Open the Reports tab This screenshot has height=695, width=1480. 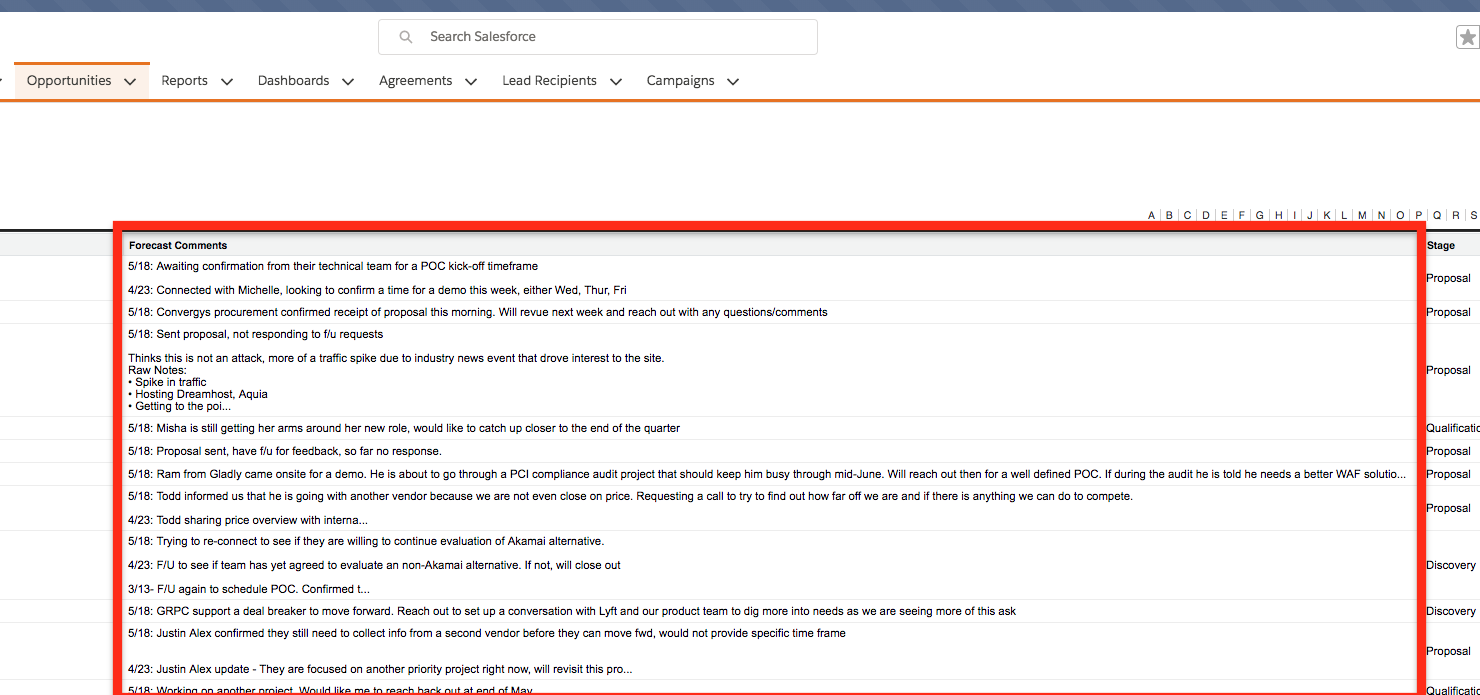point(184,81)
